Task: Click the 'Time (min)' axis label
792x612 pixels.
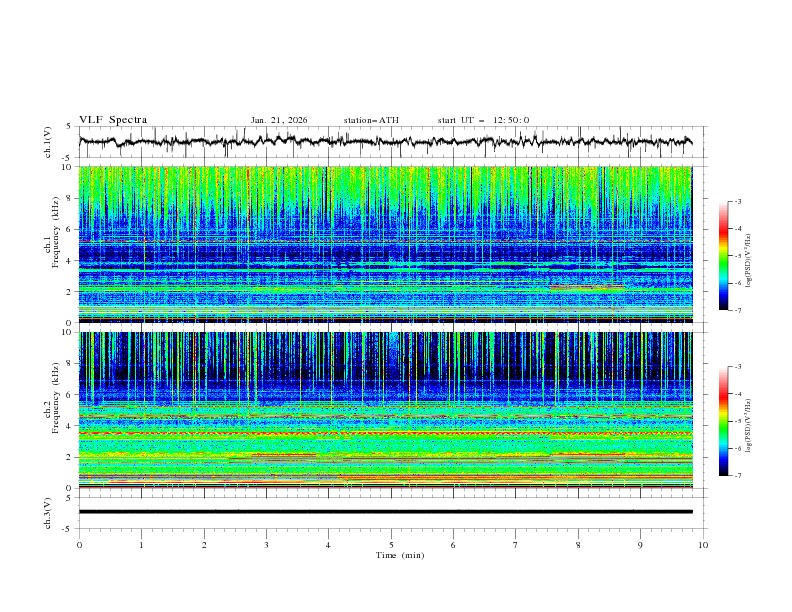Action: pyautogui.click(x=400, y=555)
